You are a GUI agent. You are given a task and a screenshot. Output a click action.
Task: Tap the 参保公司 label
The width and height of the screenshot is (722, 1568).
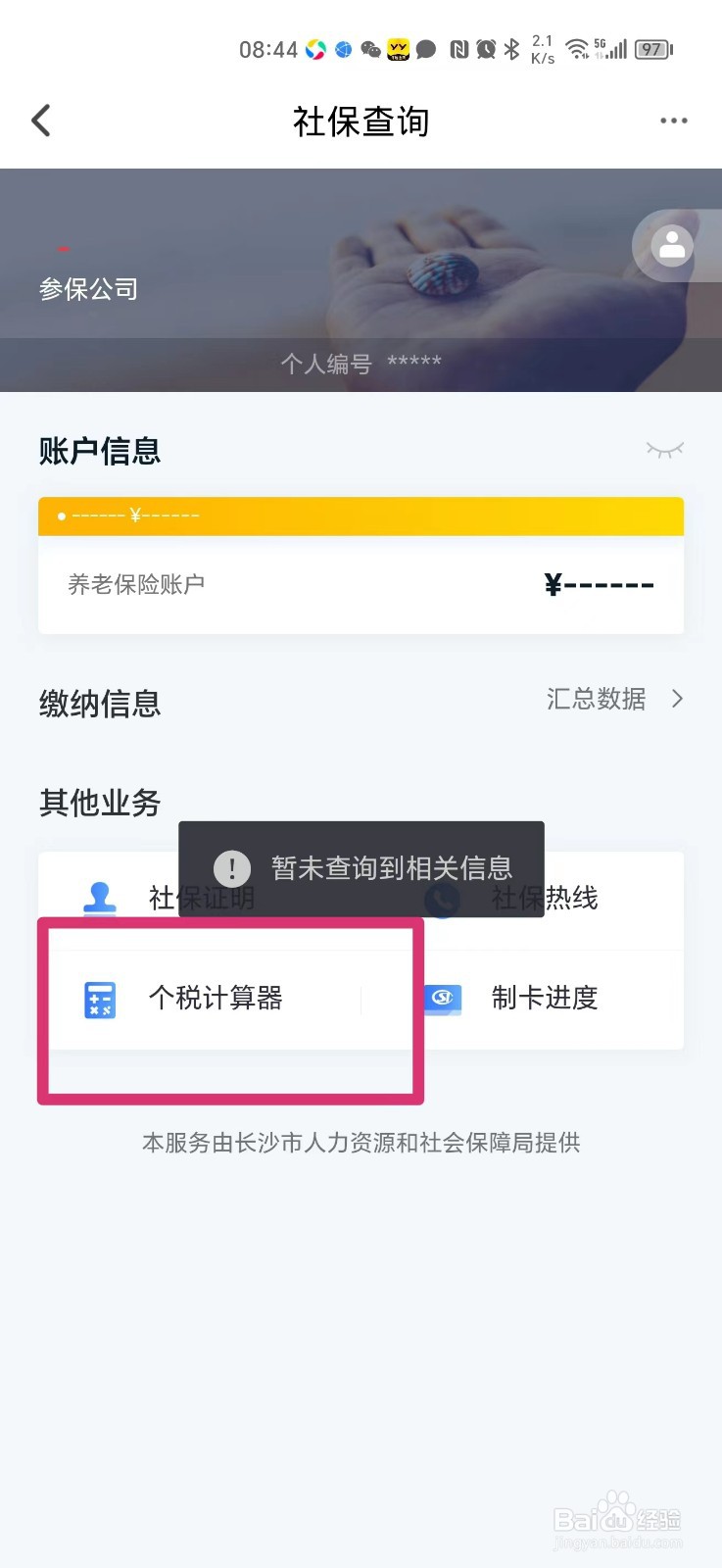point(88,289)
